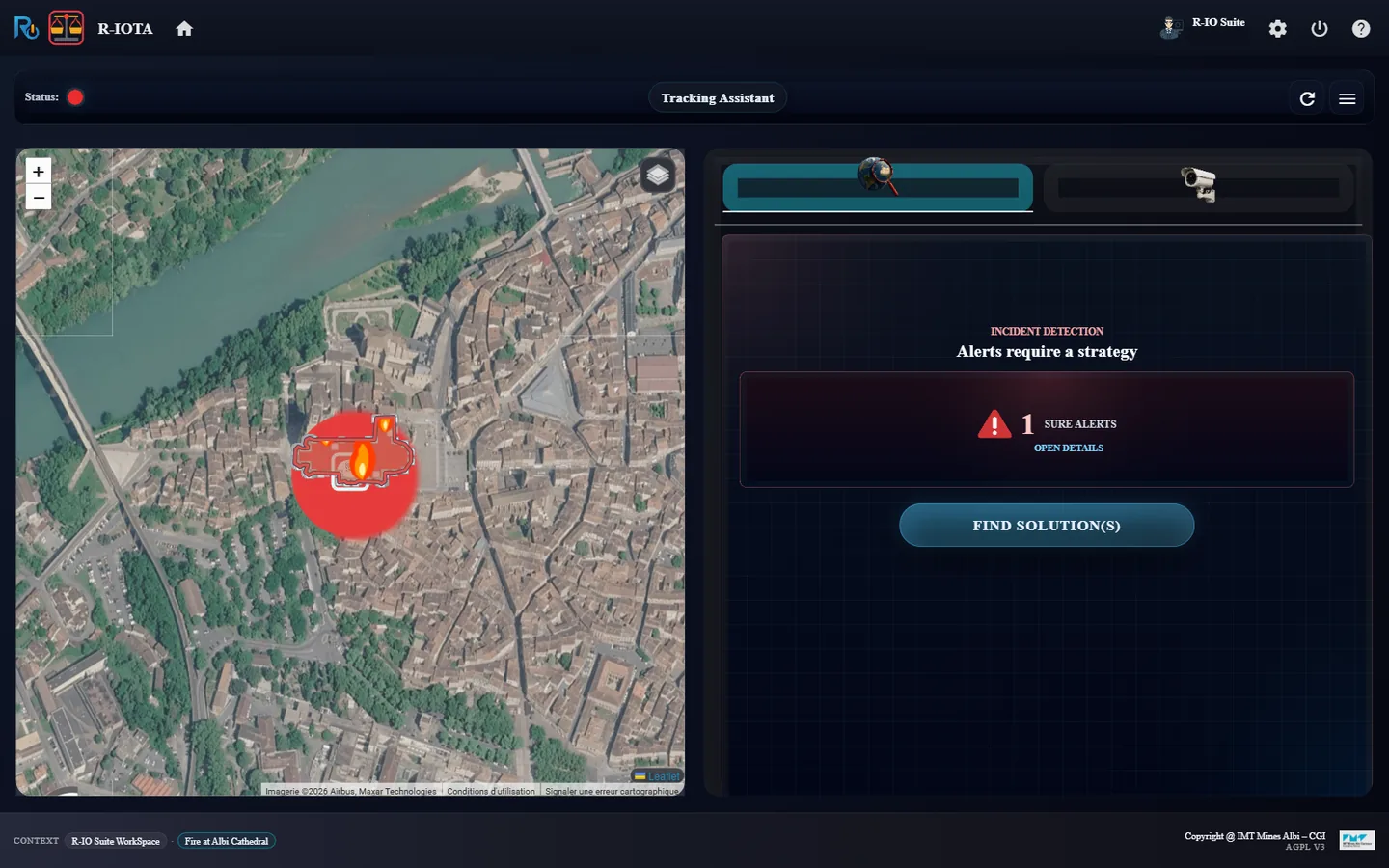1389x868 pixels.
Task: Open the R-IO Suite WorkSpace context chip
Action: point(116,841)
